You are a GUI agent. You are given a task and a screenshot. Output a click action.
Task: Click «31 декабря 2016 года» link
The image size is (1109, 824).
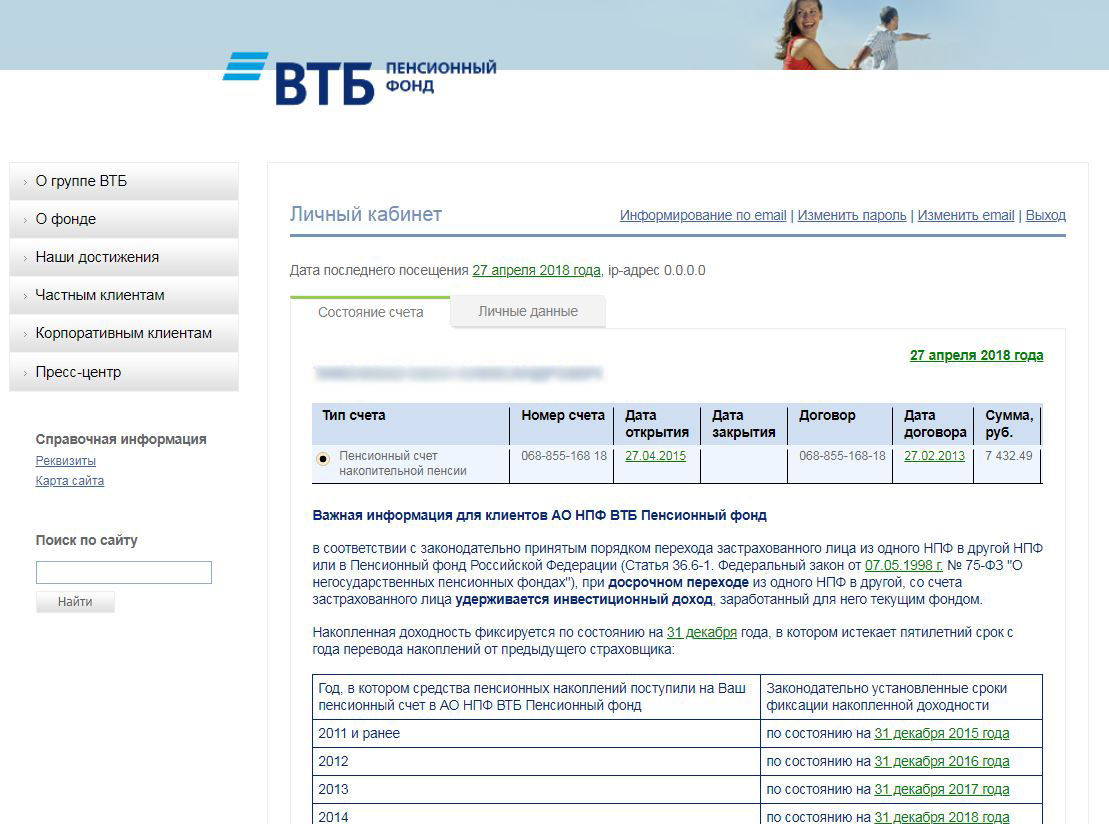click(x=941, y=762)
